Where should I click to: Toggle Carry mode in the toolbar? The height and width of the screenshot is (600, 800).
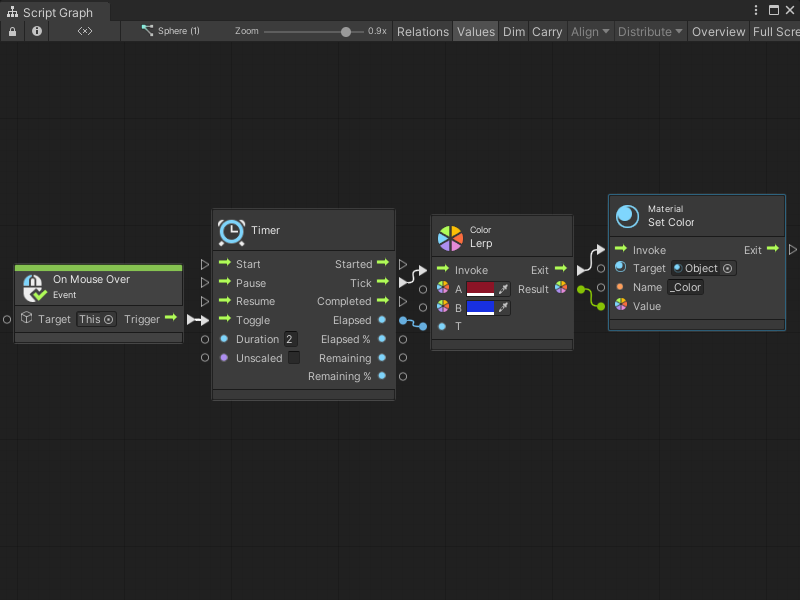pos(547,31)
